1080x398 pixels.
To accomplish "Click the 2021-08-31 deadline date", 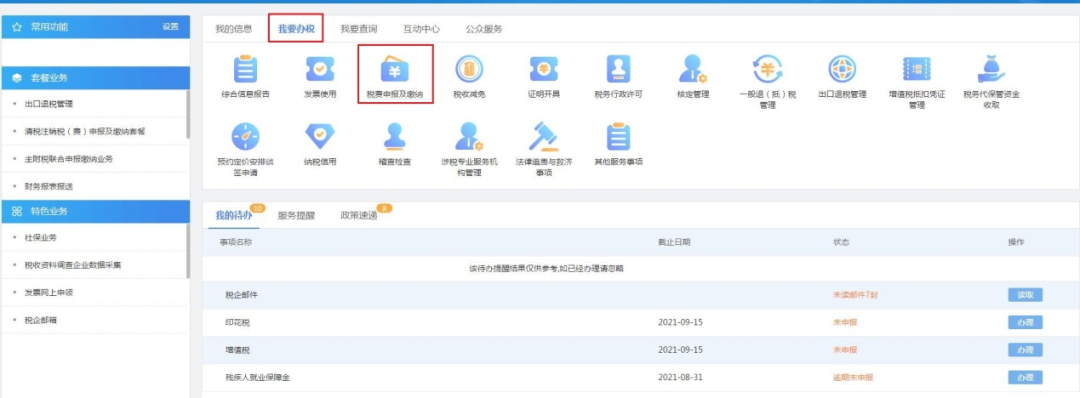I will coord(681,377).
